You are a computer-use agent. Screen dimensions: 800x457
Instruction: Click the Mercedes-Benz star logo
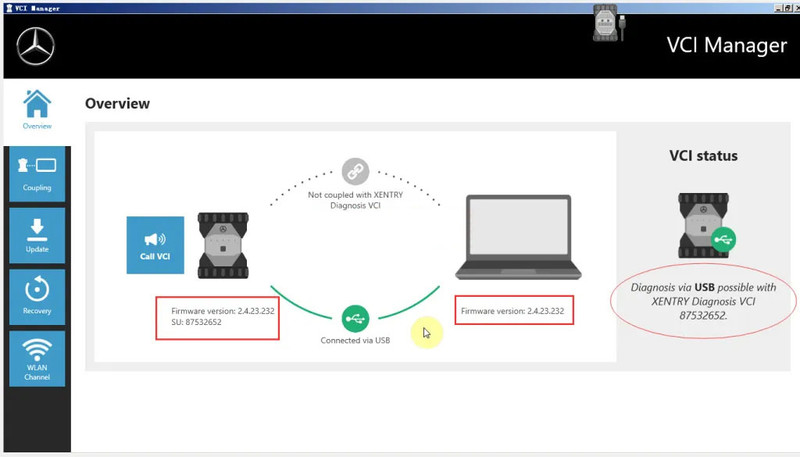pyautogui.click(x=35, y=46)
